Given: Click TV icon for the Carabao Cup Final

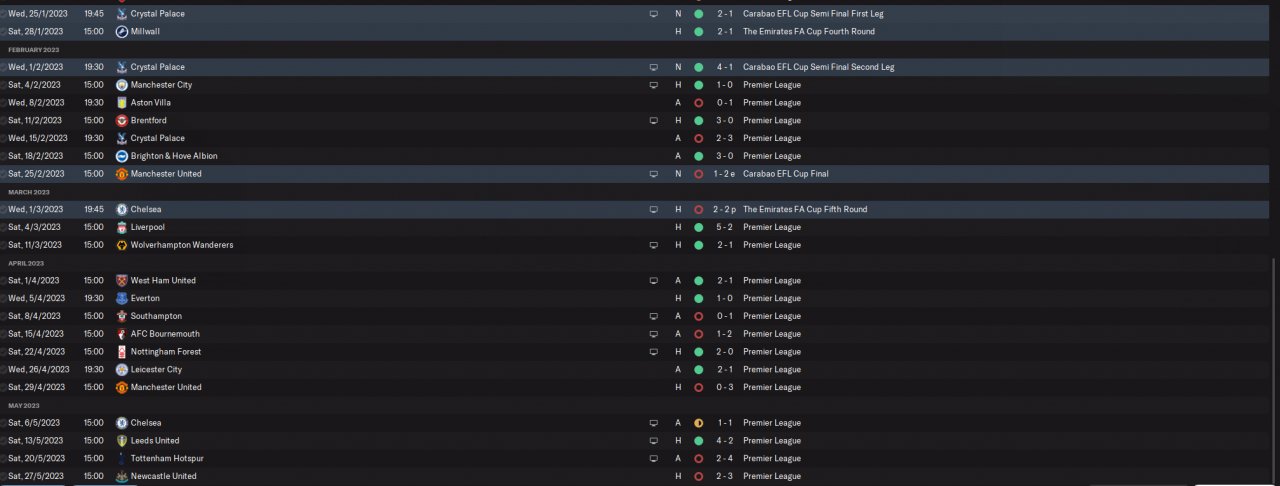Looking at the screenshot, I should (654, 174).
